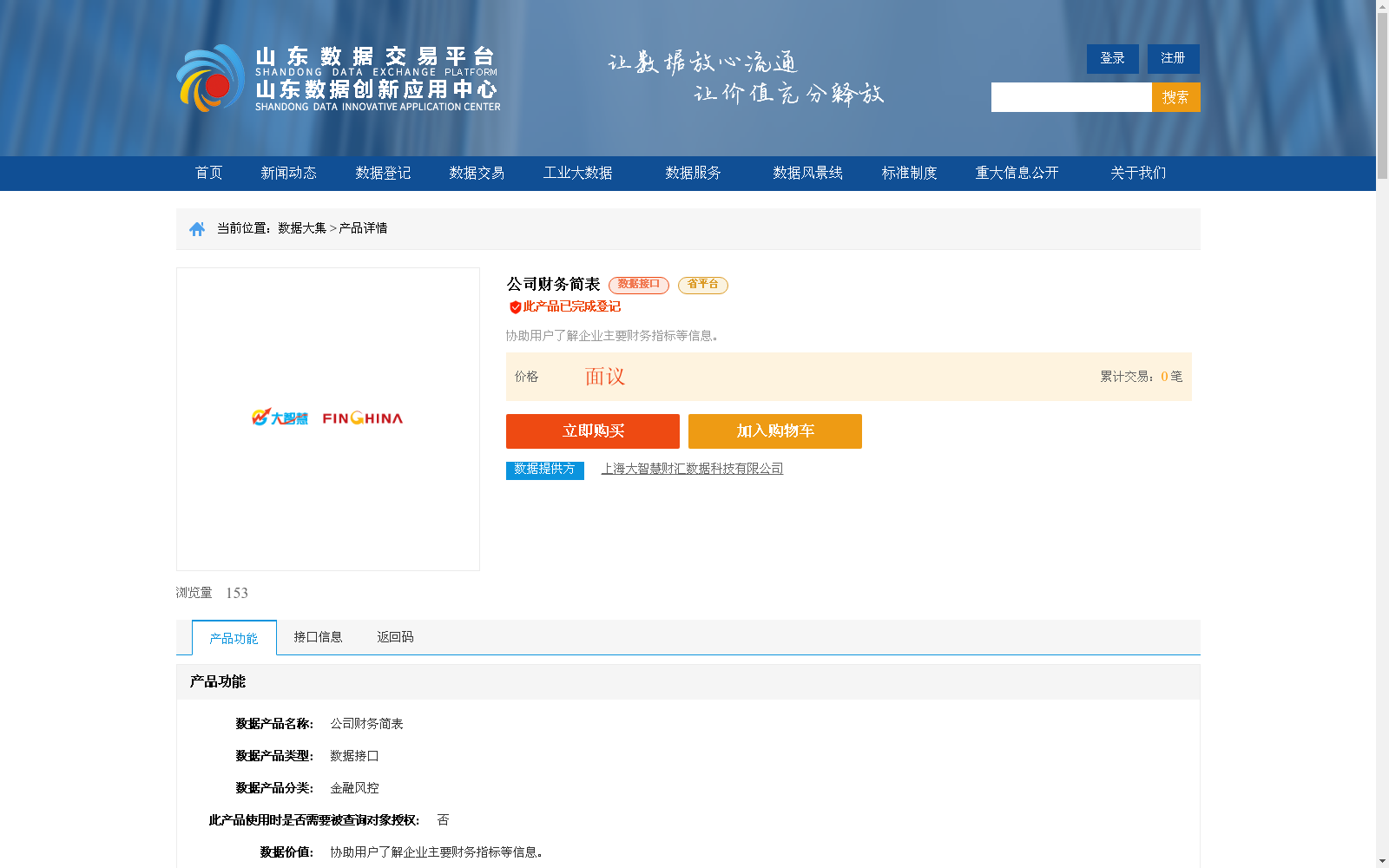
Task: Open 新闻动态 menu item
Action: coord(288,173)
